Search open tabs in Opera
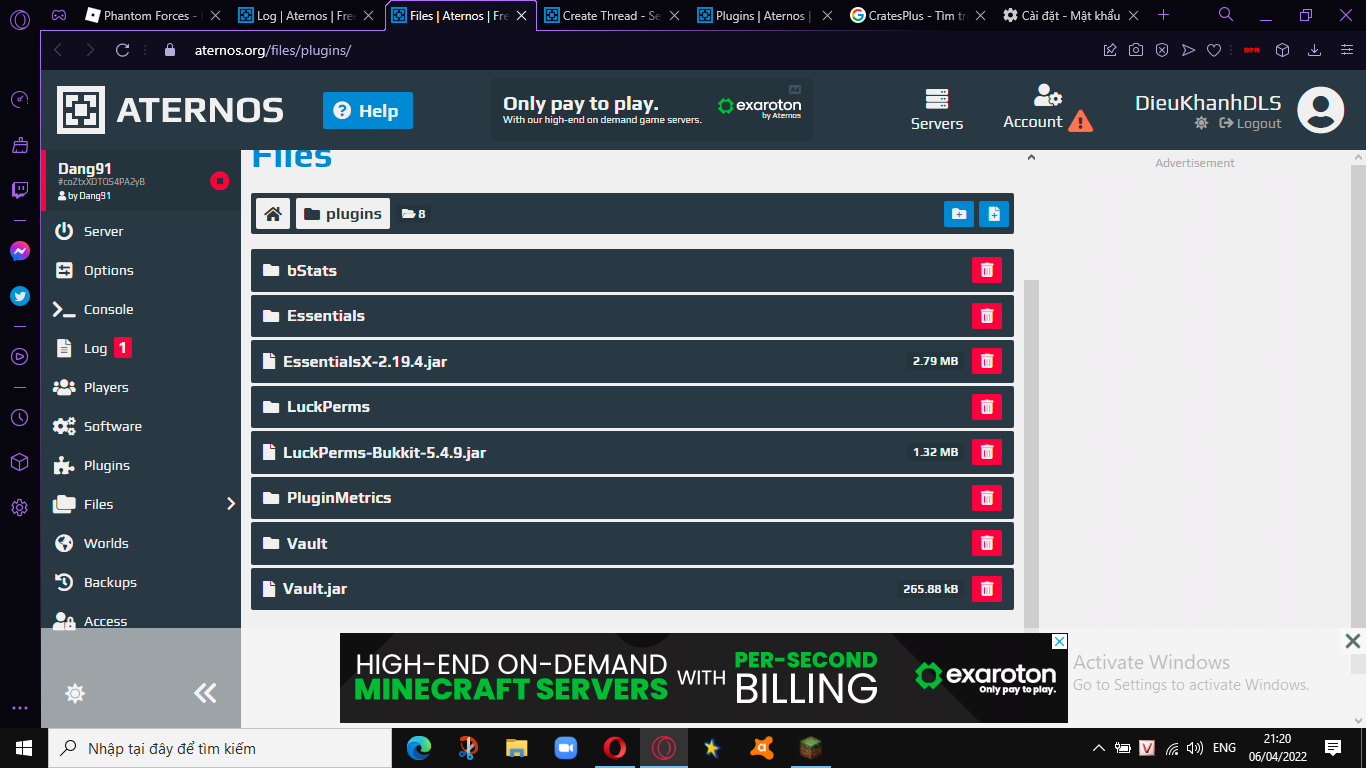Screen dimensions: 1366x768 [1226, 15]
